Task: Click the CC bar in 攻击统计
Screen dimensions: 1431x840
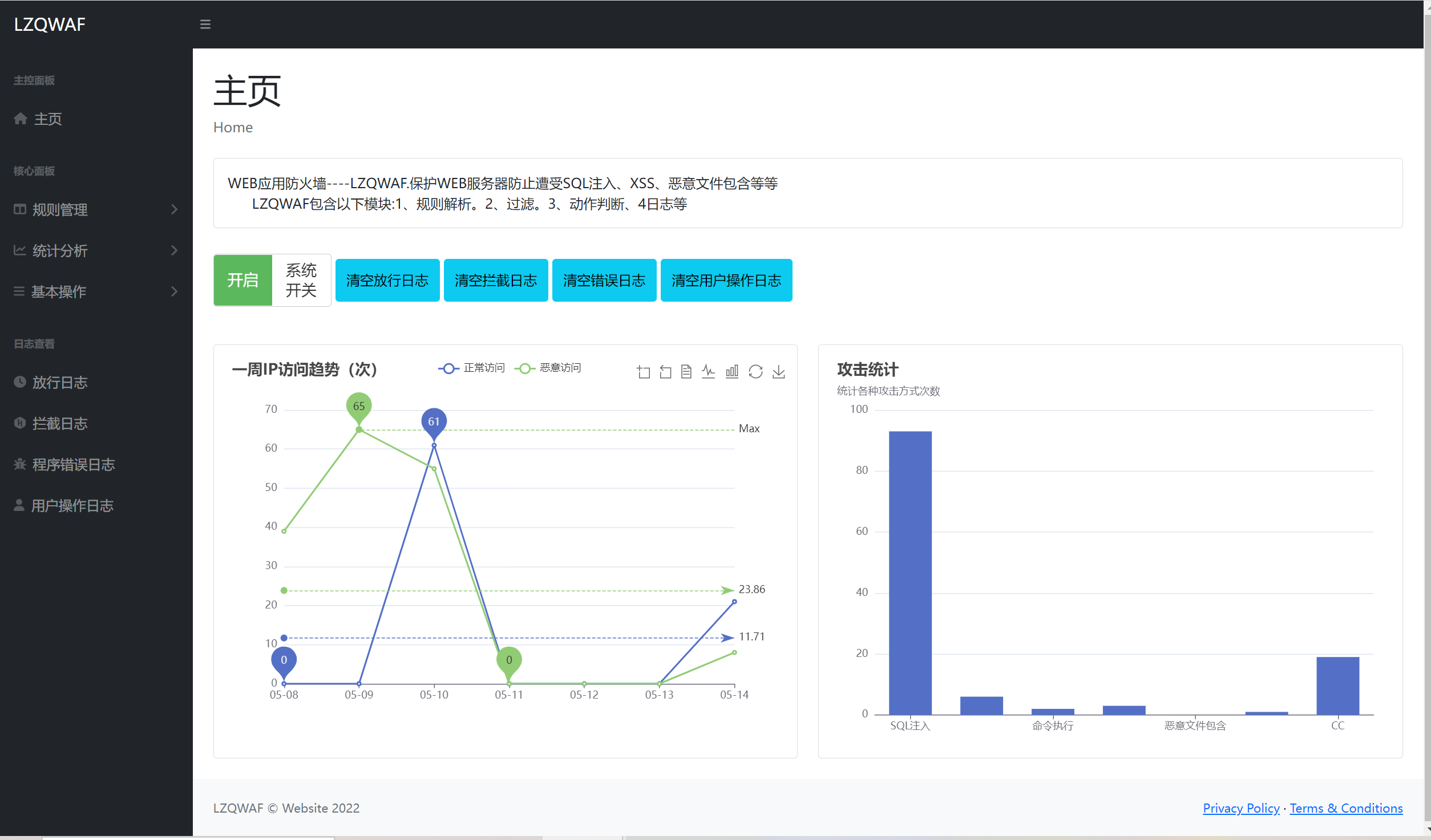Action: coord(1337,685)
